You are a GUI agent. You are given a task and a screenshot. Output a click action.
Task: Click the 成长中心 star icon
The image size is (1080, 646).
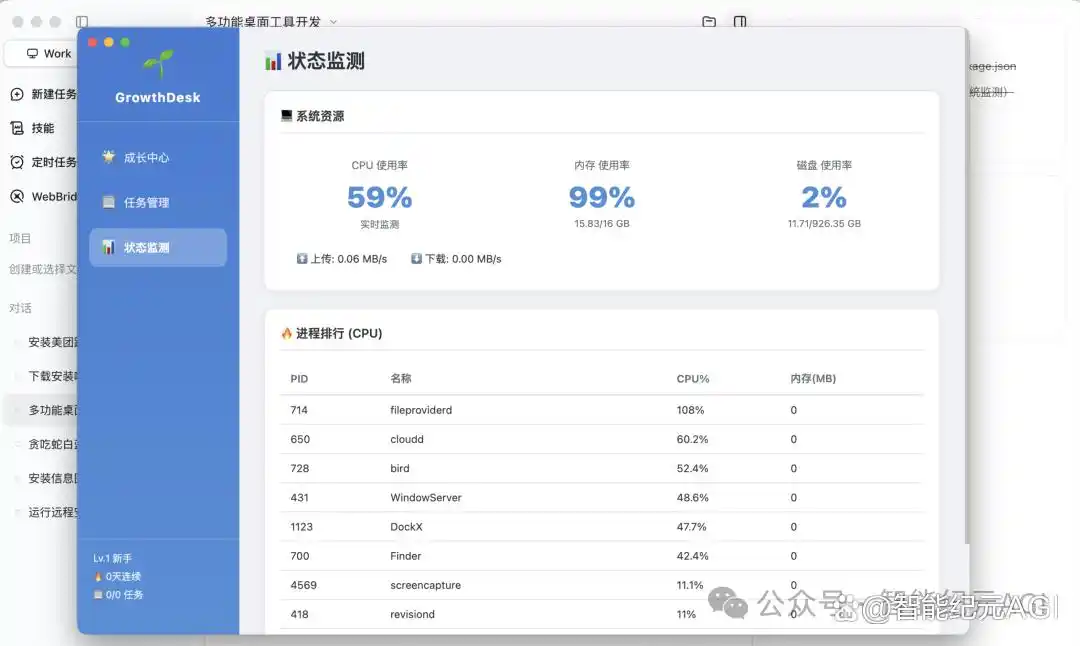[108, 157]
